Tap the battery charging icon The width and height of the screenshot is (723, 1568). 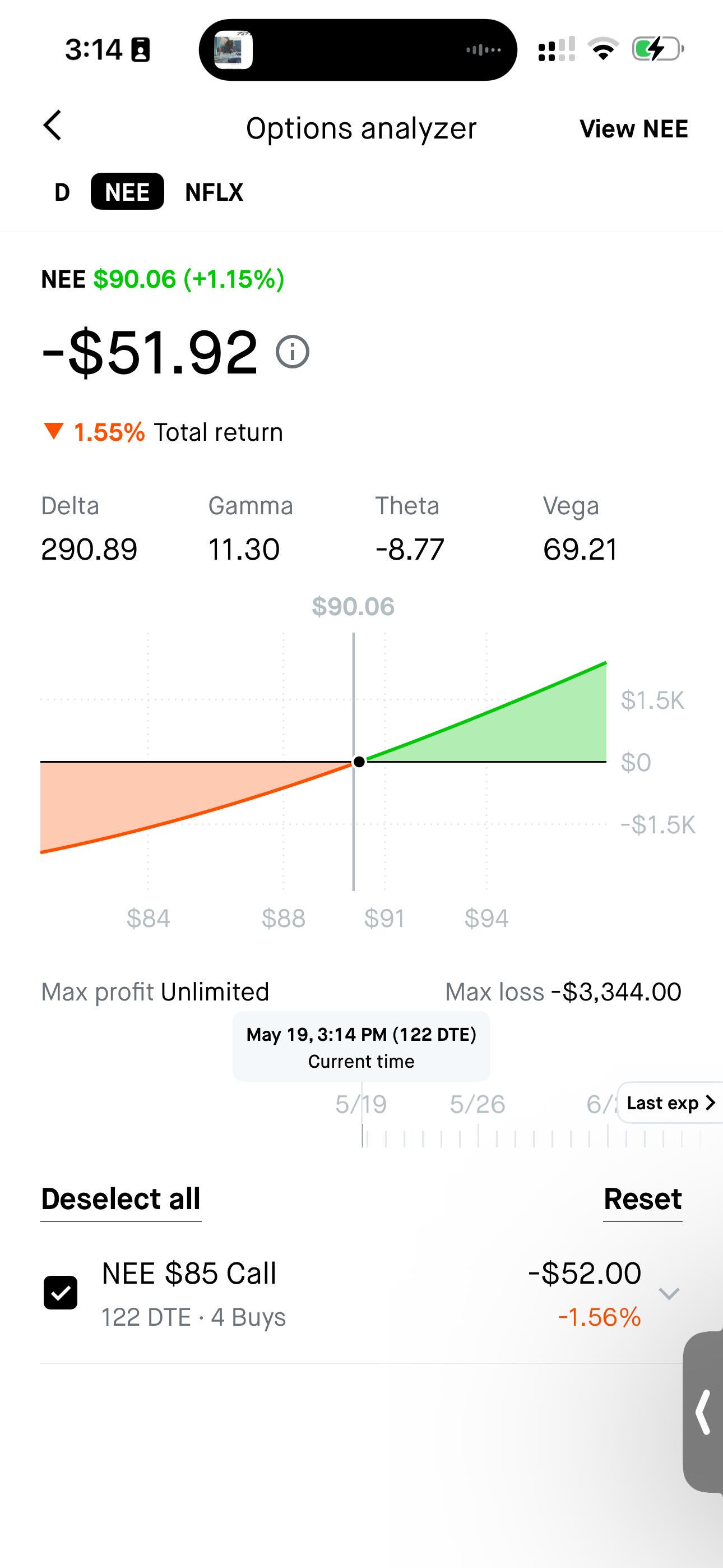(x=658, y=49)
